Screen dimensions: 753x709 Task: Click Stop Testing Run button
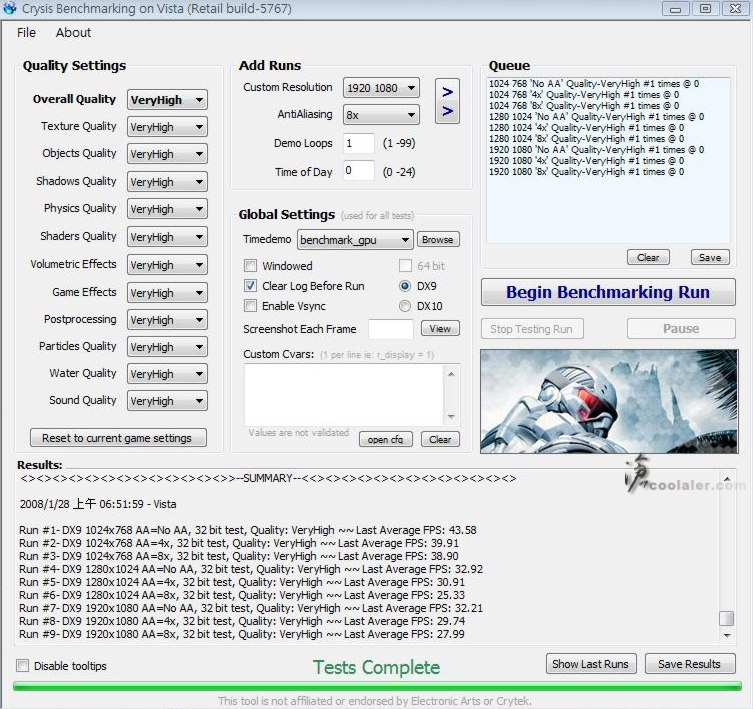coord(532,329)
